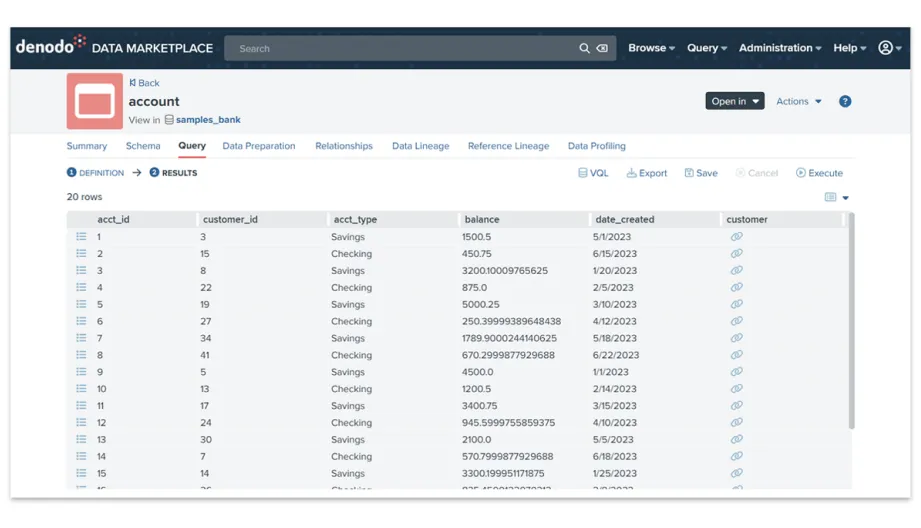The height and width of the screenshot is (528, 921).
Task: Expand the Query top menu
Action: (707, 48)
